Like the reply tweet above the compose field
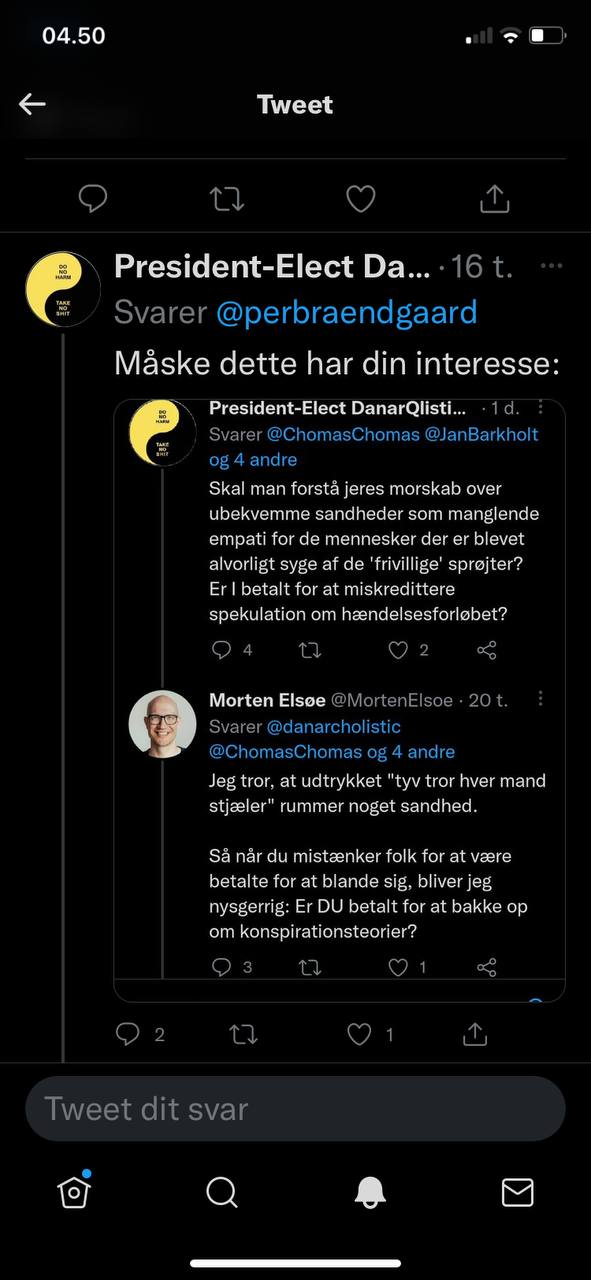This screenshot has height=1280, width=591. click(x=359, y=1034)
